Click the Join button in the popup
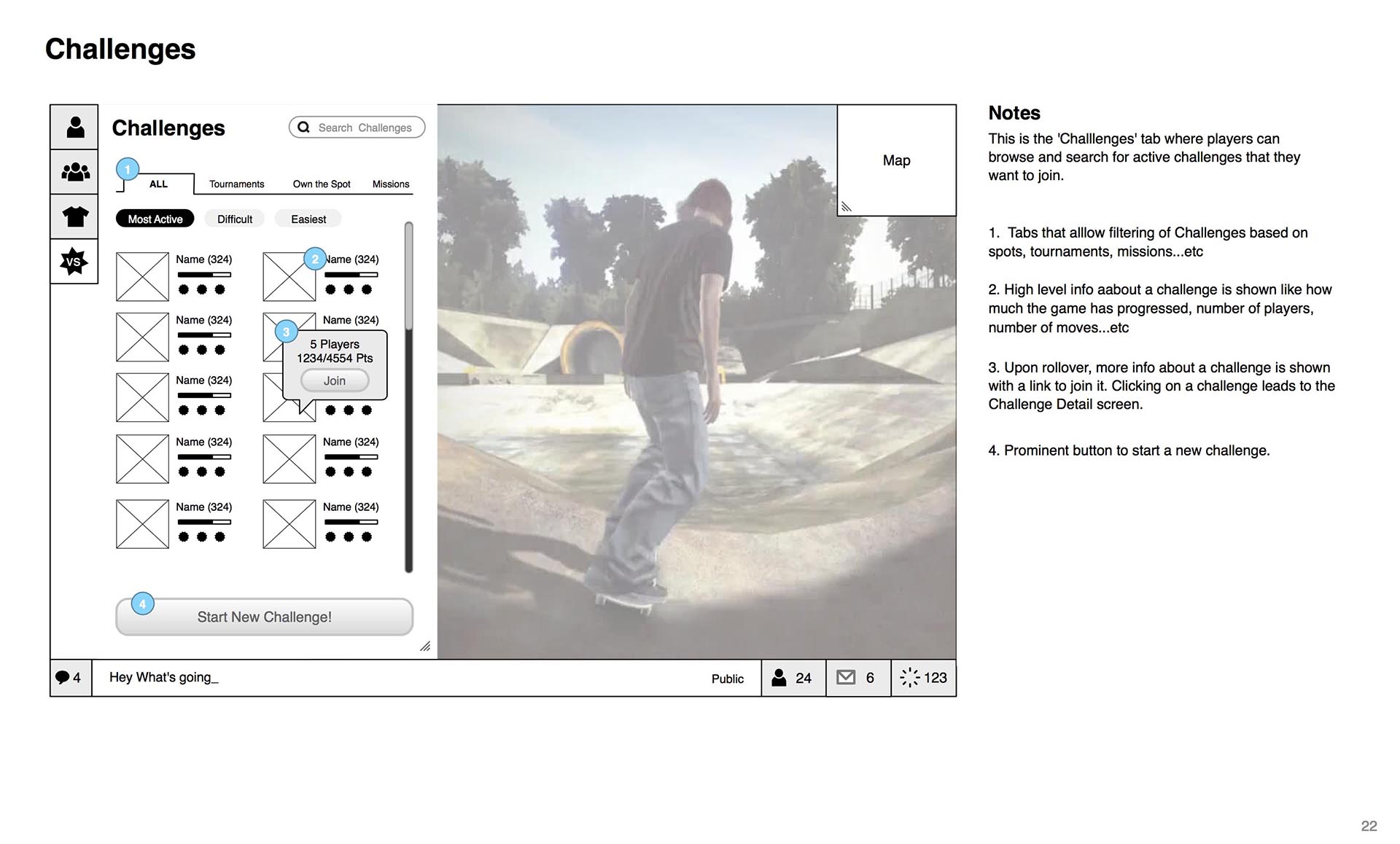Screen dimensions: 1400x844 pos(335,380)
